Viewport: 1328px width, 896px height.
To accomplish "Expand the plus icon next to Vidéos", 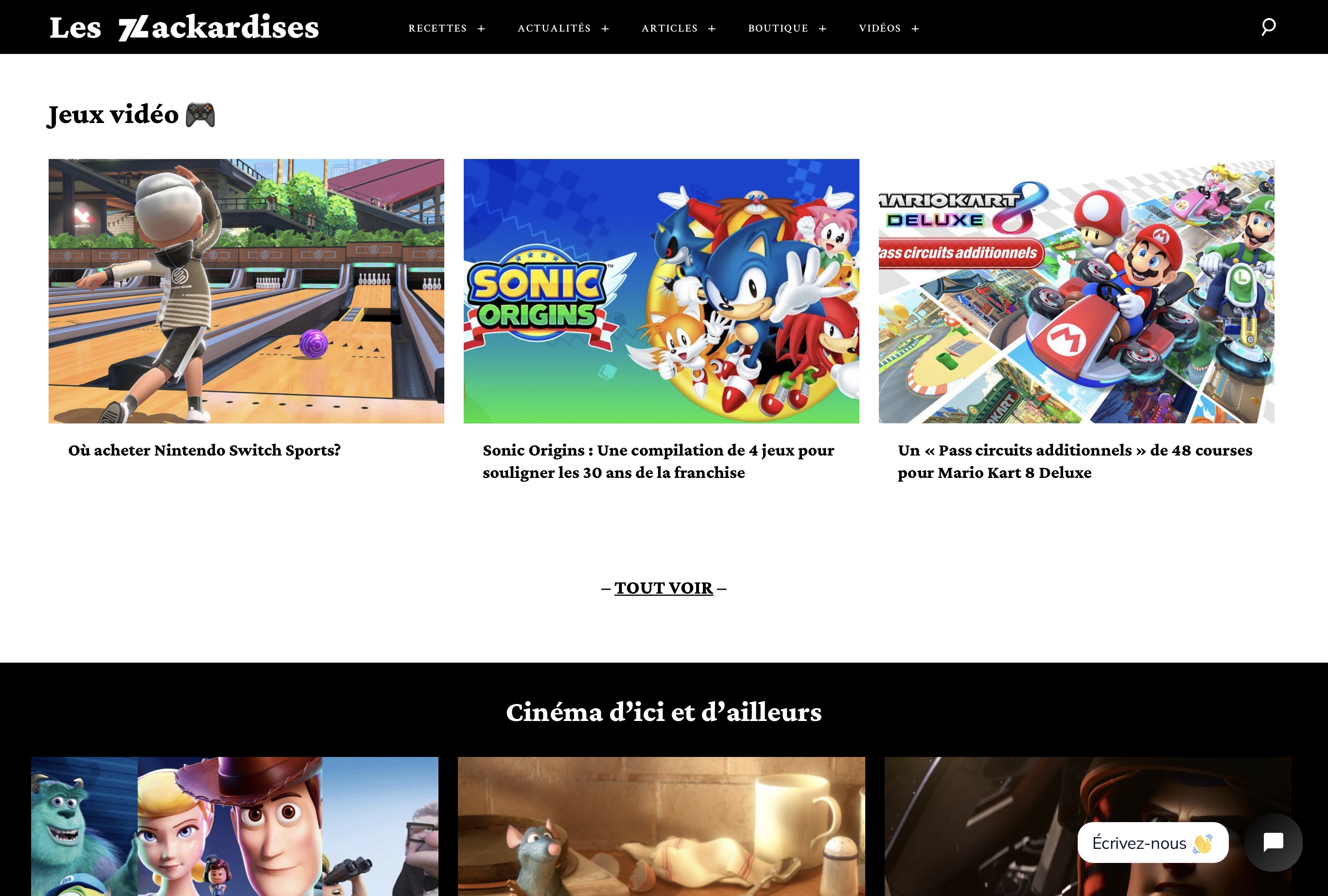I will [915, 29].
